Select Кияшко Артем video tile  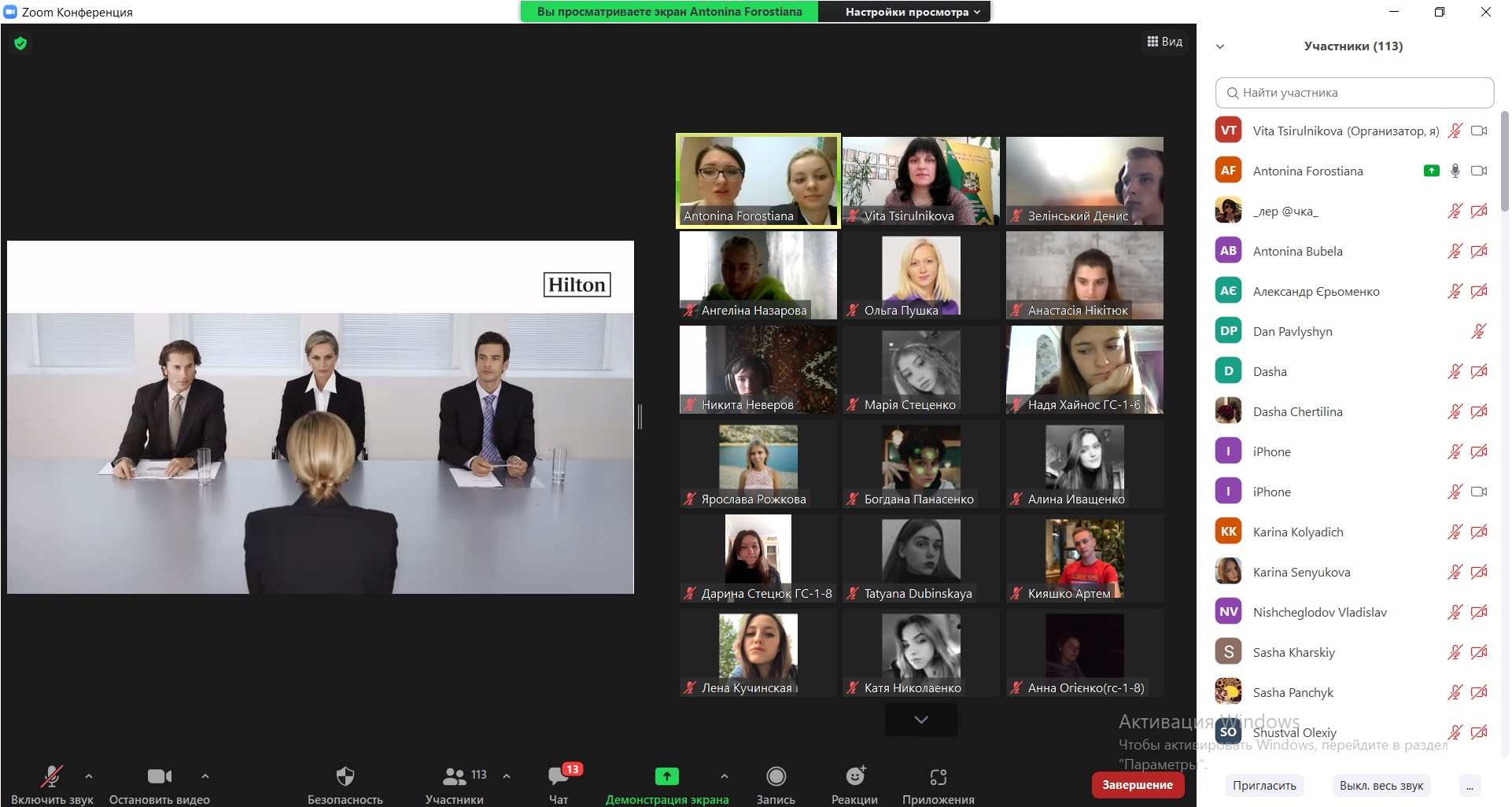point(1085,558)
